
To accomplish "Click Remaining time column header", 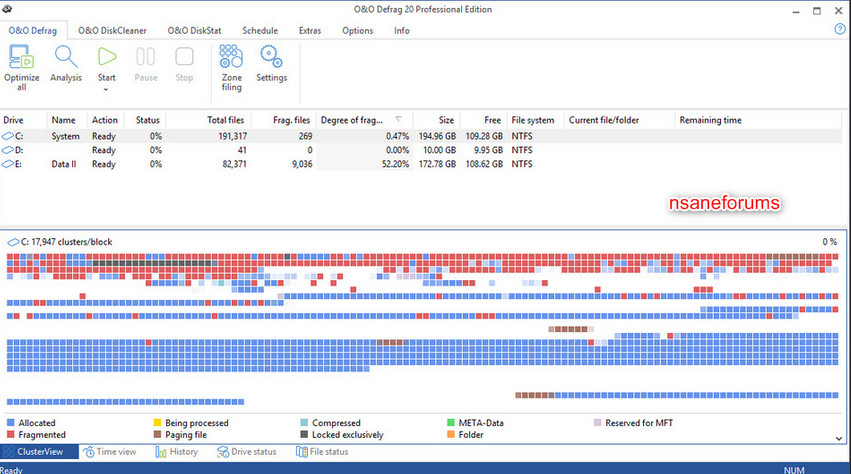I will 758,120.
